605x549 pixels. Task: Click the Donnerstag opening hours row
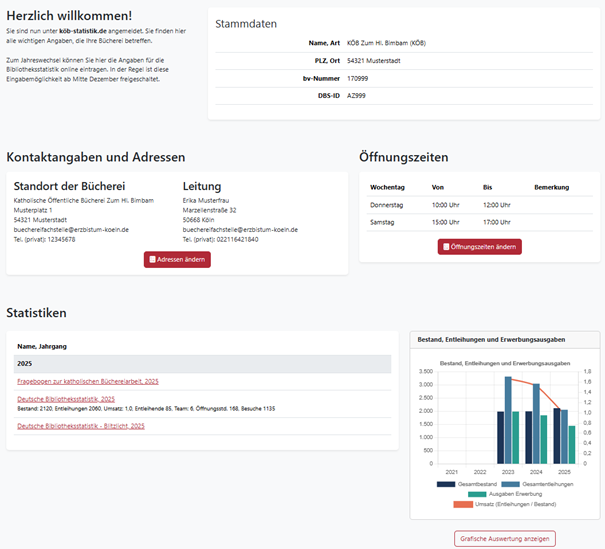(x=480, y=205)
